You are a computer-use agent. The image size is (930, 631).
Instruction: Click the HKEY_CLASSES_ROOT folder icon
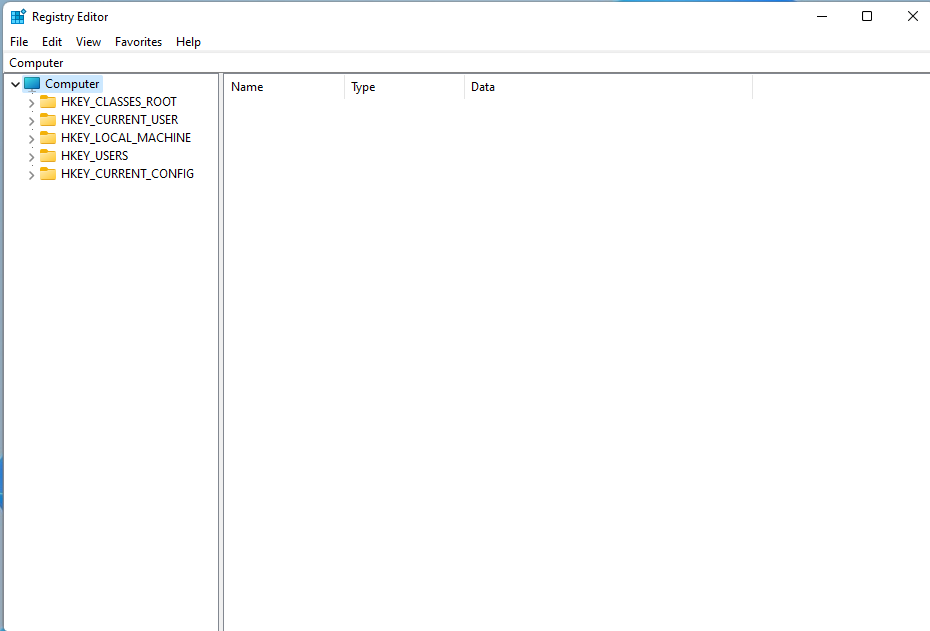pos(48,101)
